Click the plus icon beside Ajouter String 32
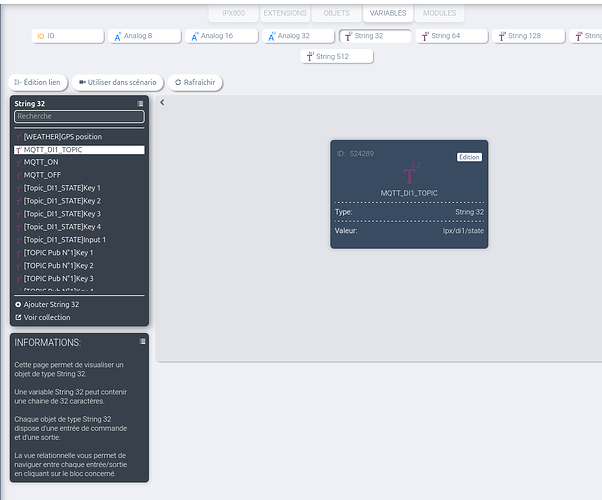602x500 pixels. tap(18, 304)
